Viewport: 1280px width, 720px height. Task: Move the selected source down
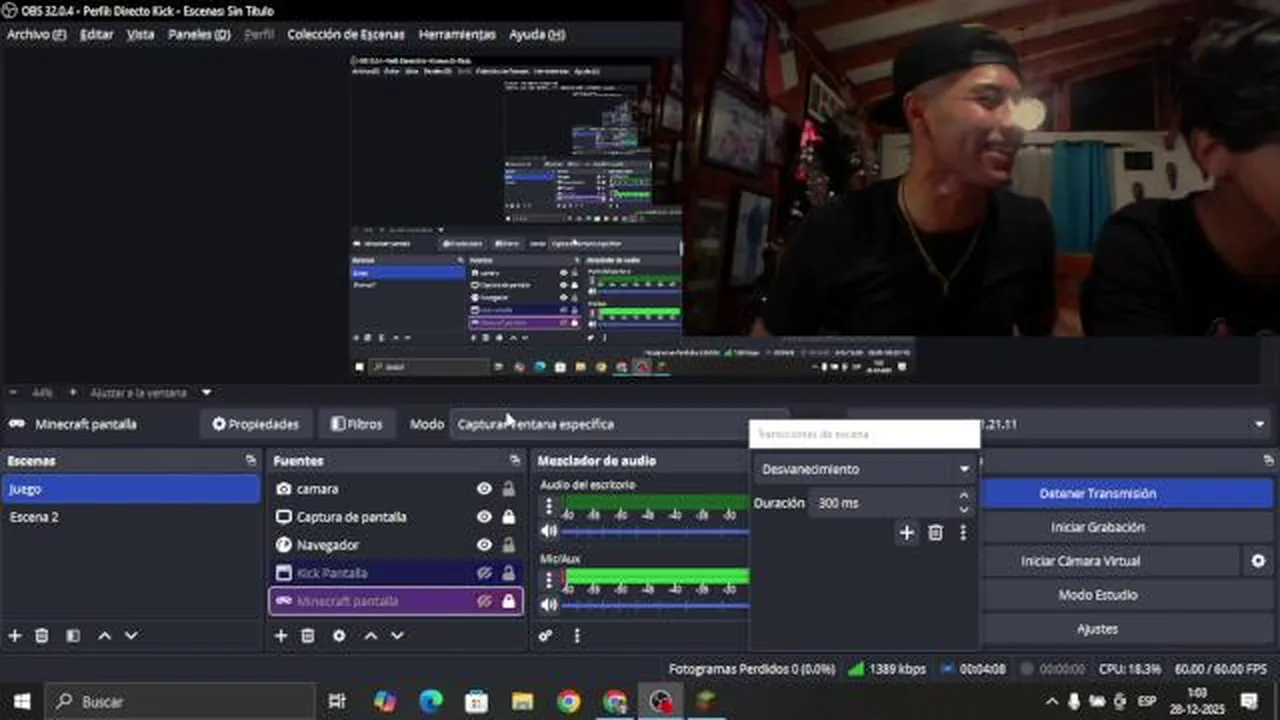click(x=397, y=636)
